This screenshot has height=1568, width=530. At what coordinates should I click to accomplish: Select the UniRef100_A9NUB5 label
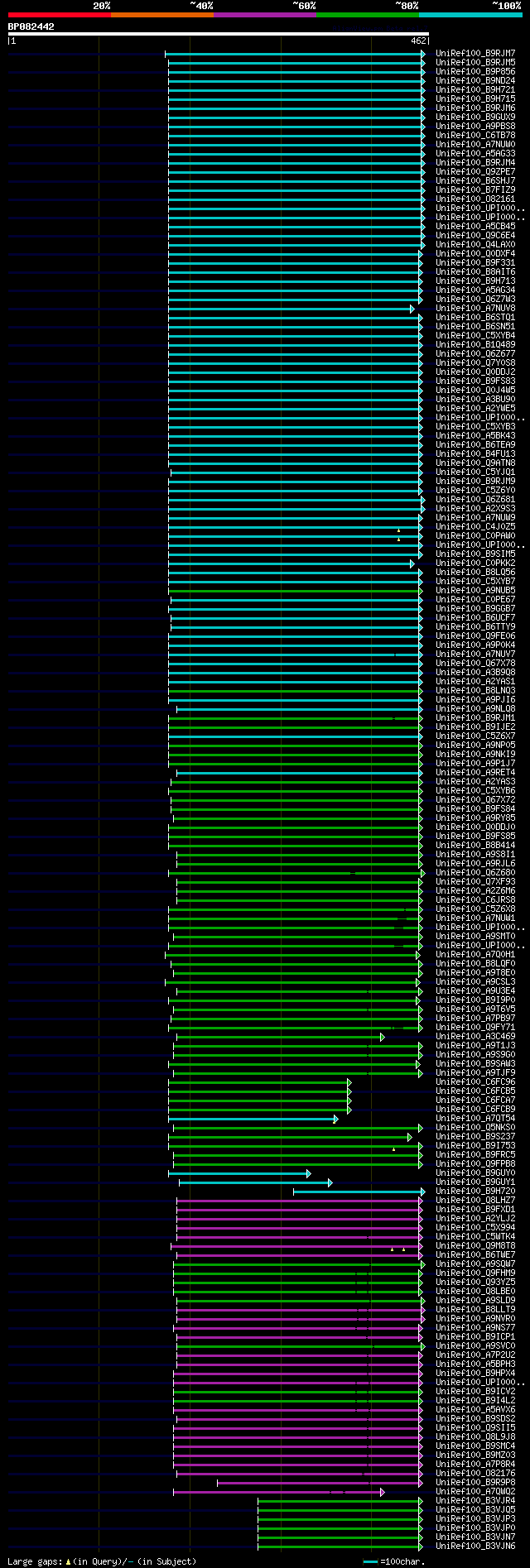coord(475,591)
